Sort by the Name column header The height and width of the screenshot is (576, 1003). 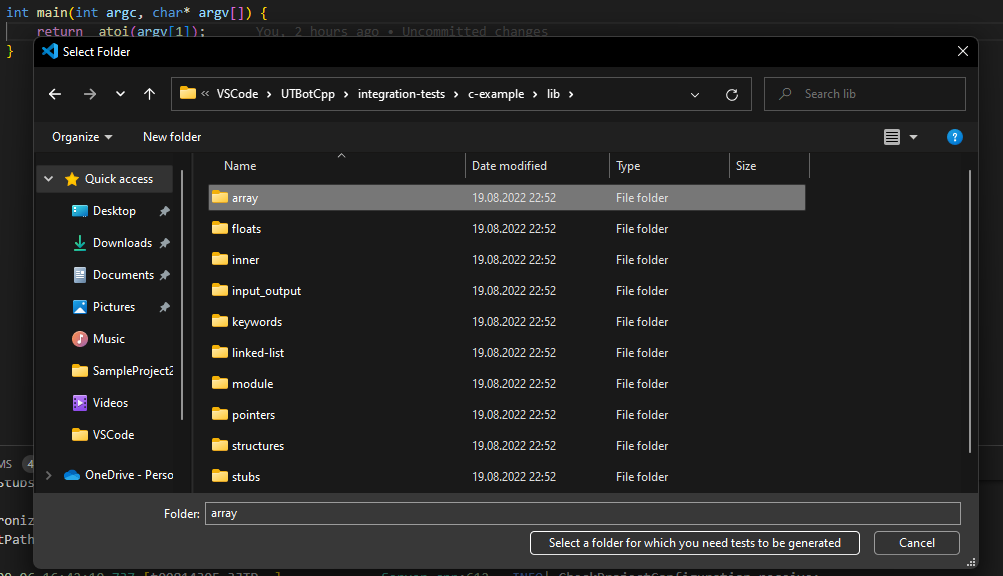coord(240,166)
